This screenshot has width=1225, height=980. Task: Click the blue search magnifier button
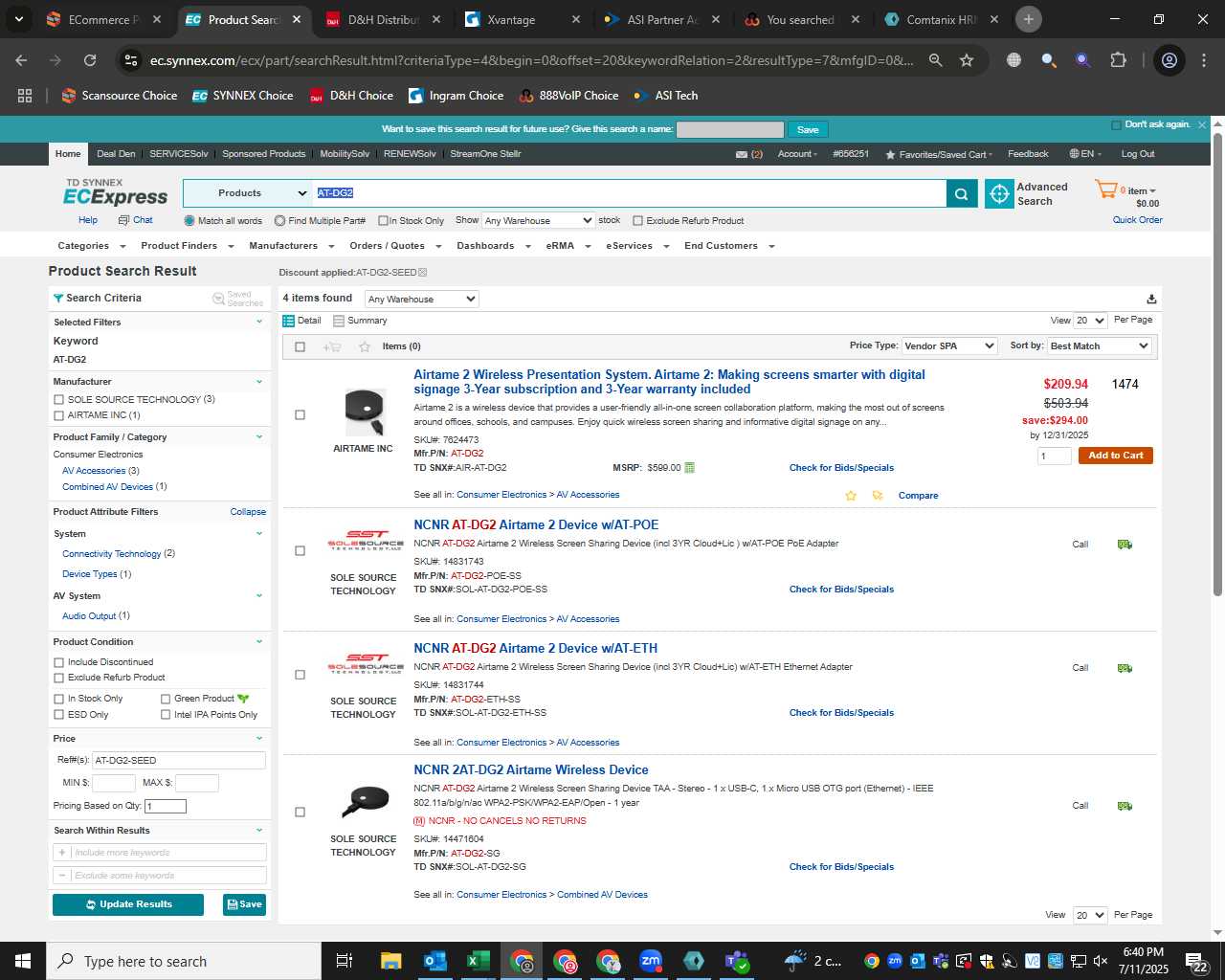point(962,193)
